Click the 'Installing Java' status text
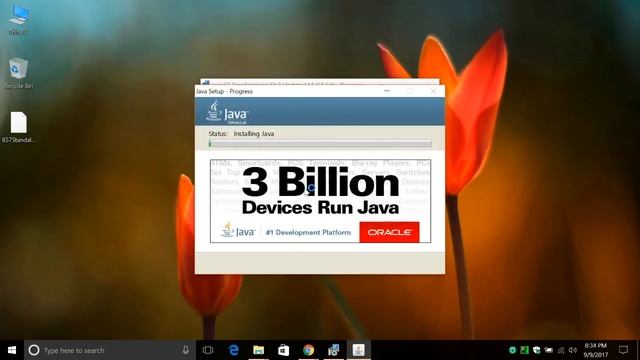The width and height of the screenshot is (640, 360). [x=253, y=133]
